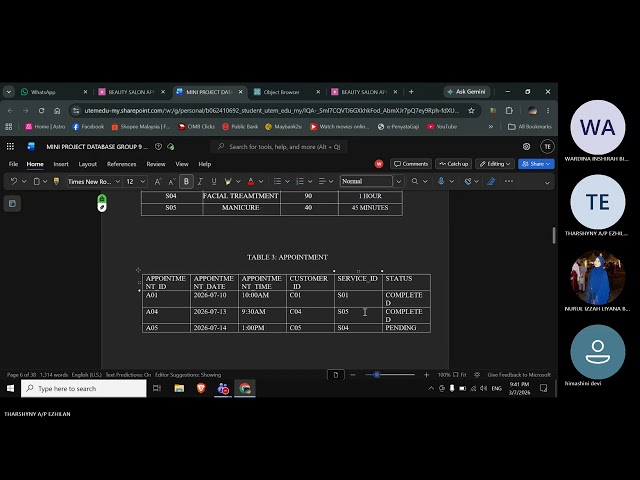
Task: Open the Undo history dropdown arrow
Action: point(24,181)
